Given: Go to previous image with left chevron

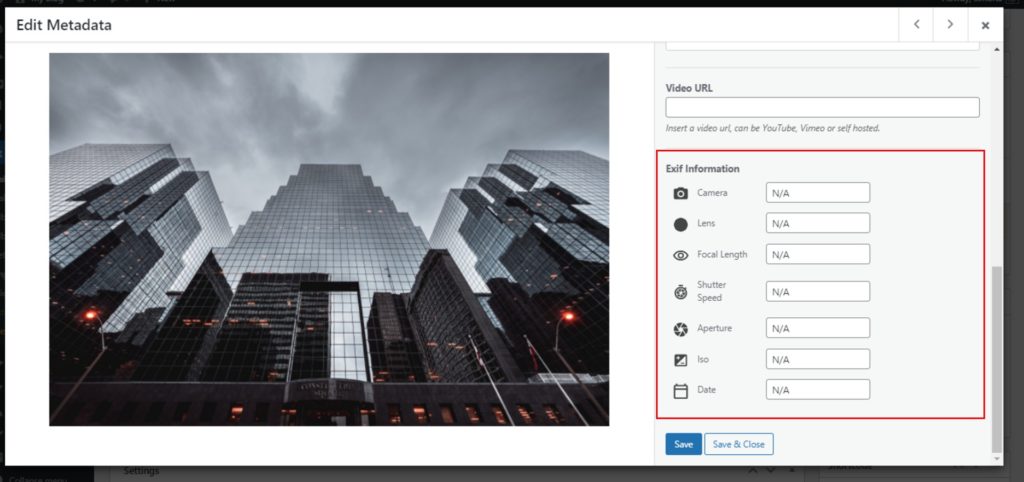Looking at the screenshot, I should [916, 25].
